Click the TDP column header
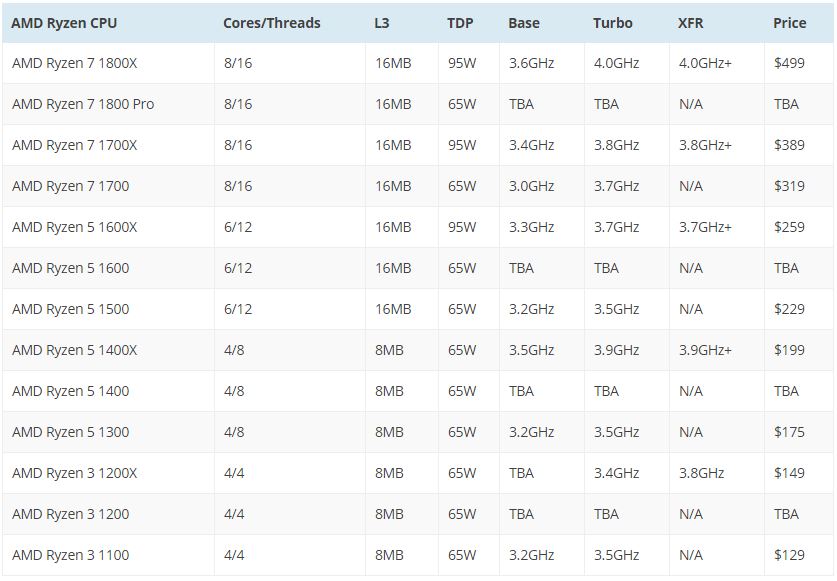The height and width of the screenshot is (581, 837). click(x=460, y=23)
